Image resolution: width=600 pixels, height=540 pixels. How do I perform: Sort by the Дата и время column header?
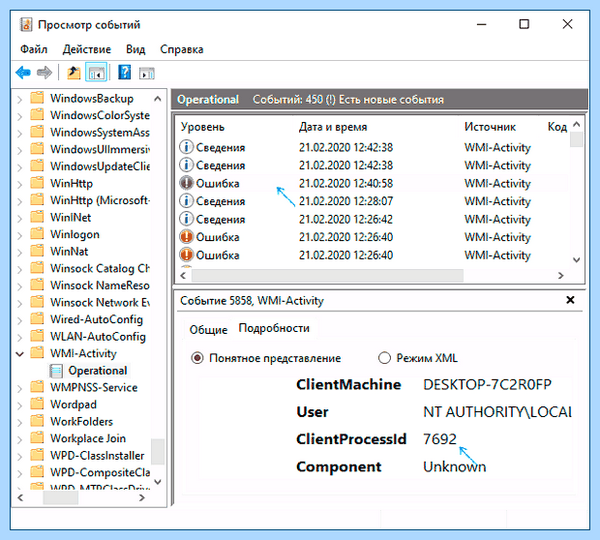(x=333, y=127)
